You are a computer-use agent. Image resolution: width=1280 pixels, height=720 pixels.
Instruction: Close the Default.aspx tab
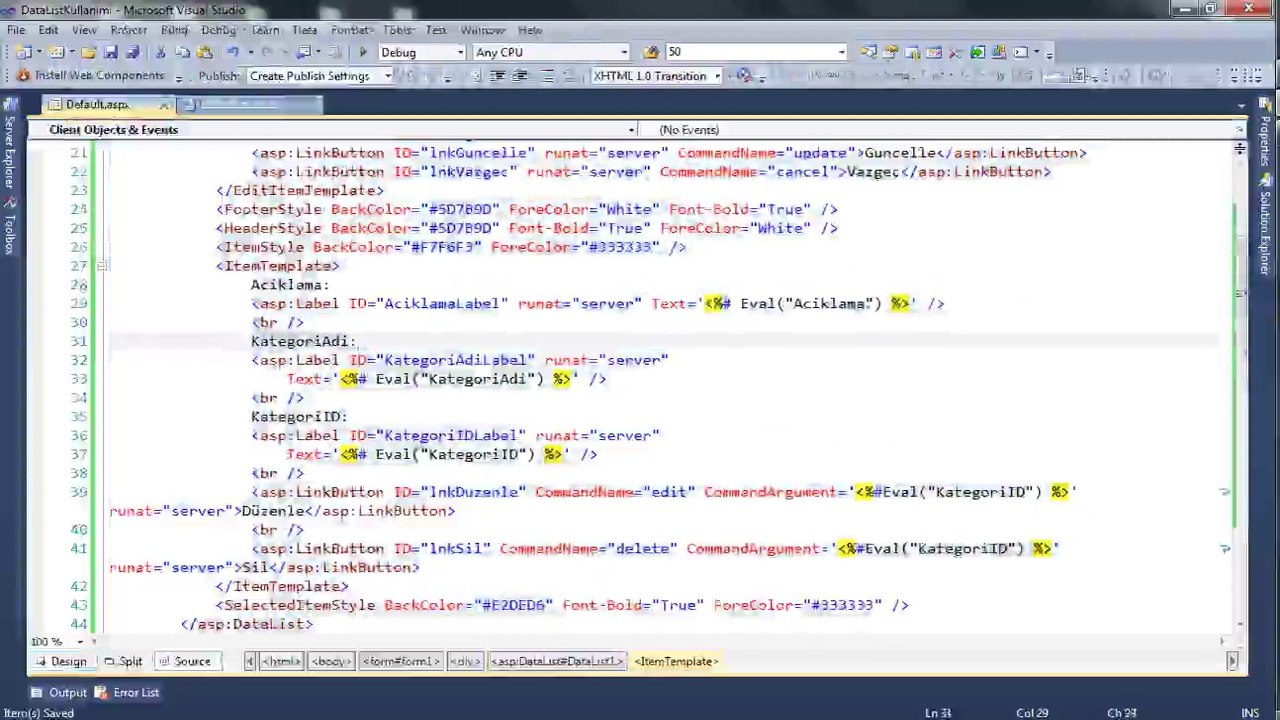click(x=163, y=105)
